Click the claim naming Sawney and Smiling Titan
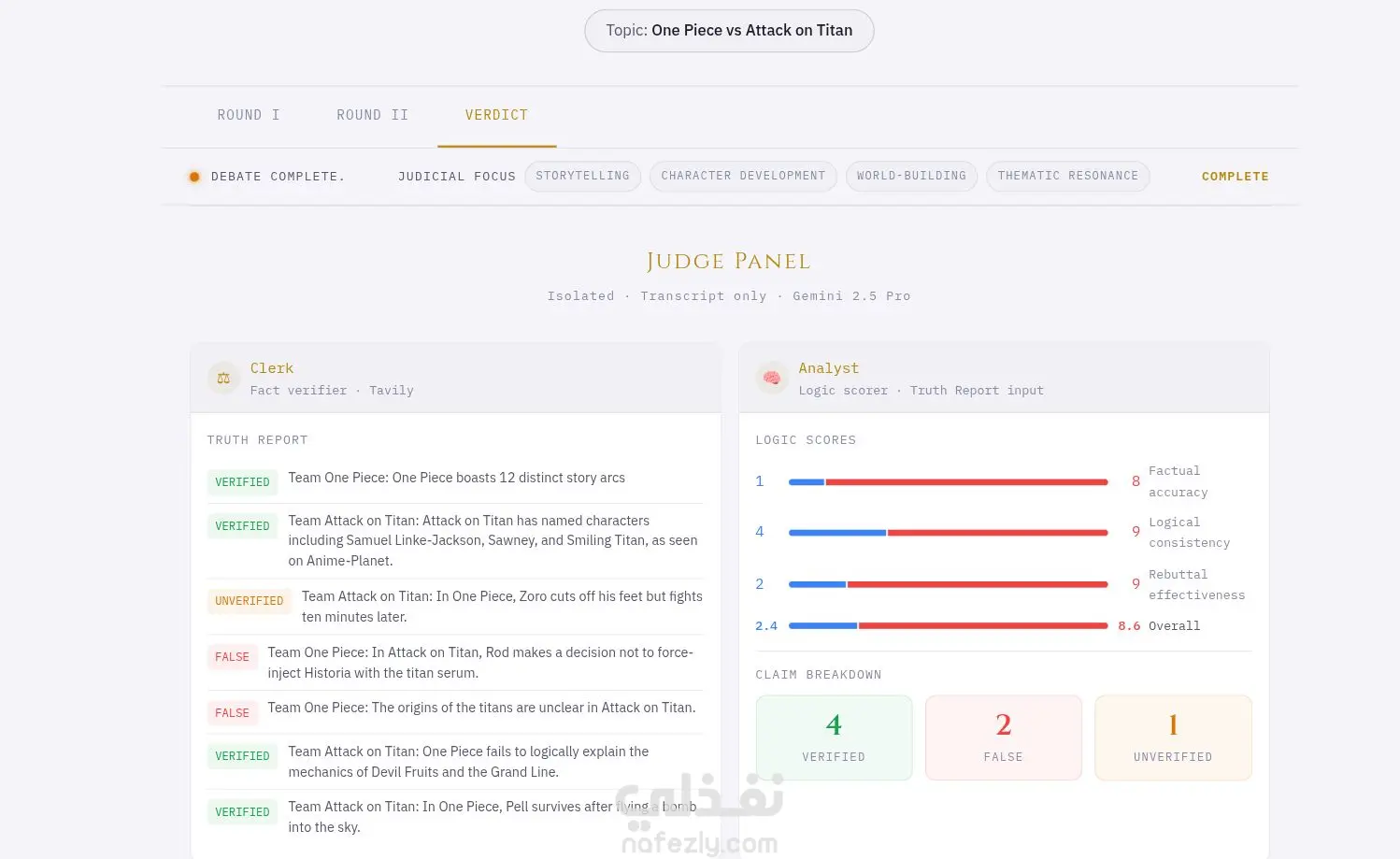1400x859 pixels. coord(493,540)
